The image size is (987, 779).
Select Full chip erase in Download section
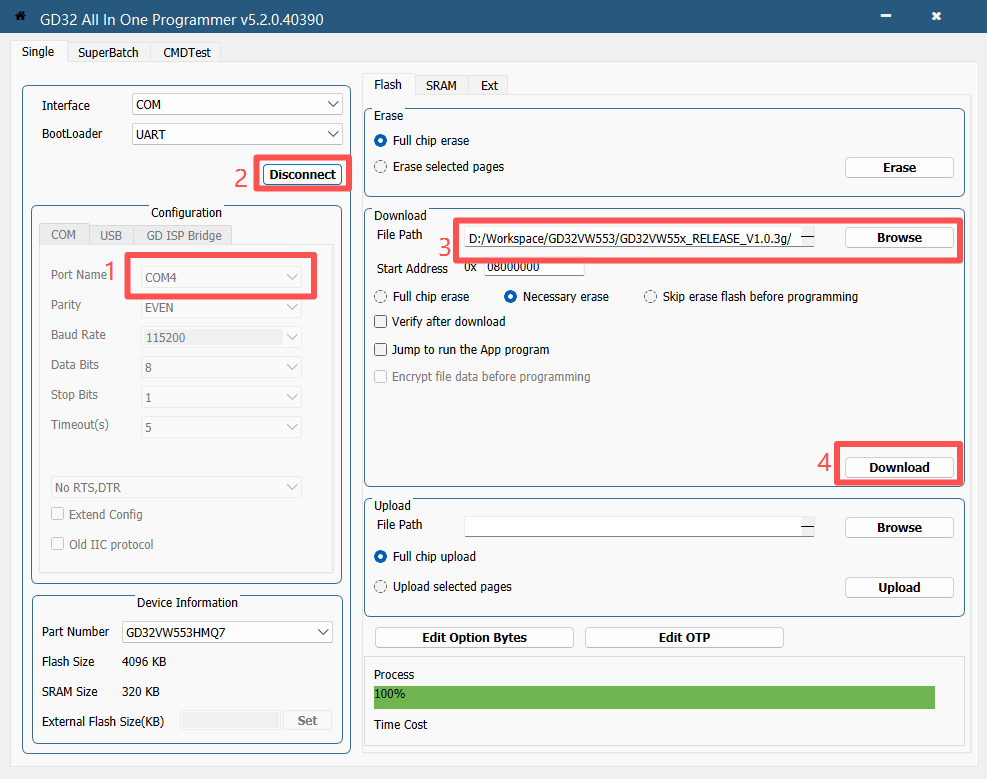tap(422, 296)
